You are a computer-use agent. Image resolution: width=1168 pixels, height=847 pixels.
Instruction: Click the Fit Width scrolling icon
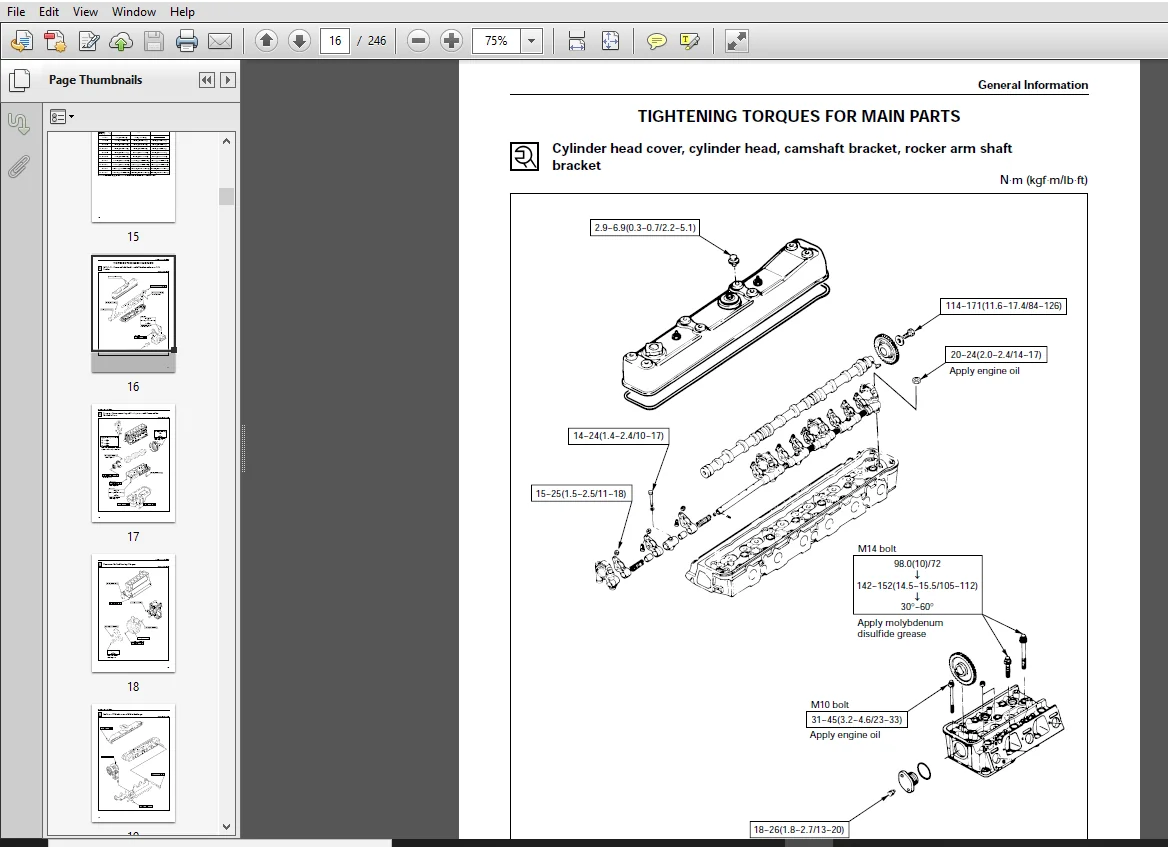(577, 41)
